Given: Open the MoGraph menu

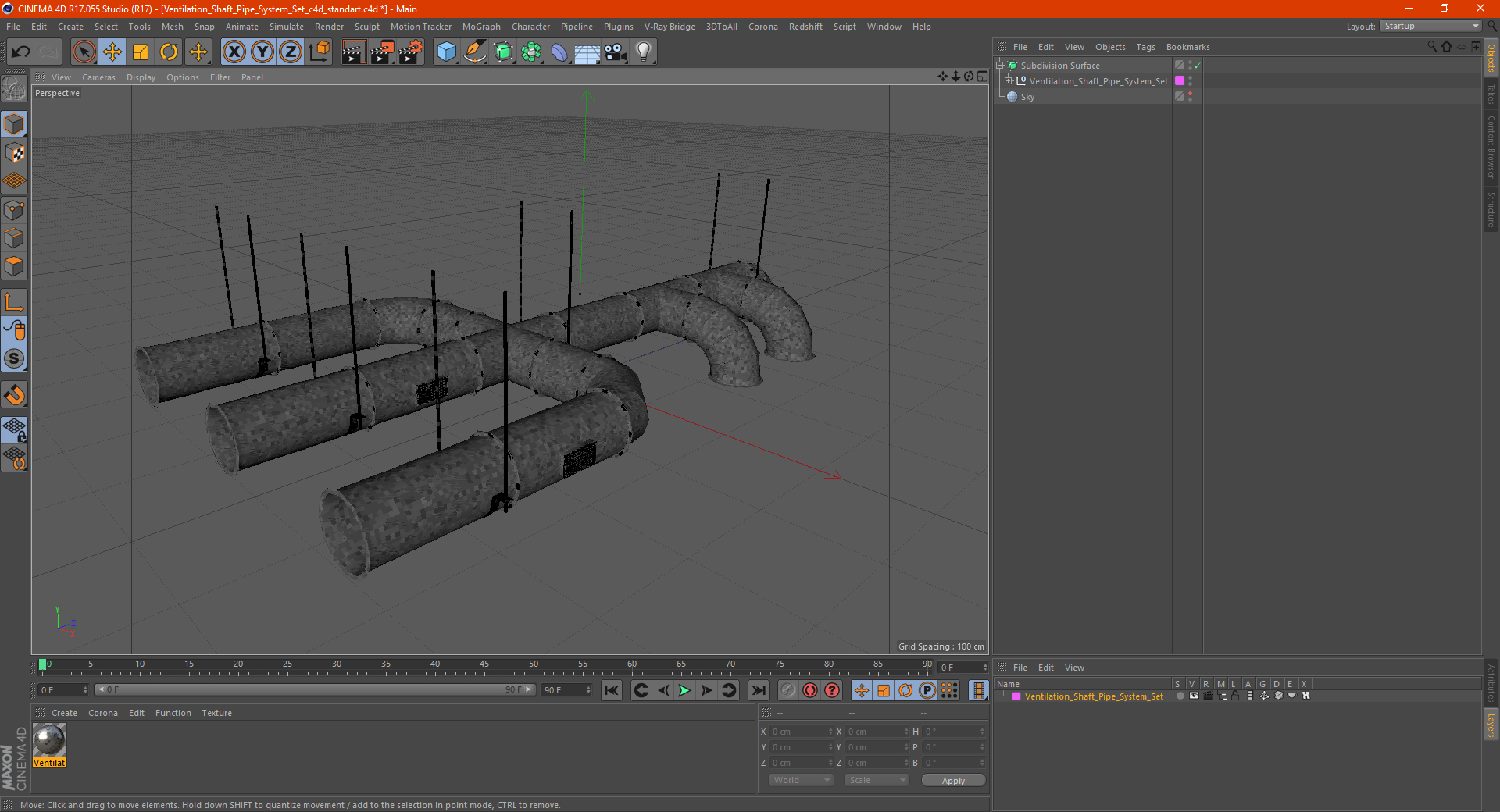Looking at the screenshot, I should [481, 27].
